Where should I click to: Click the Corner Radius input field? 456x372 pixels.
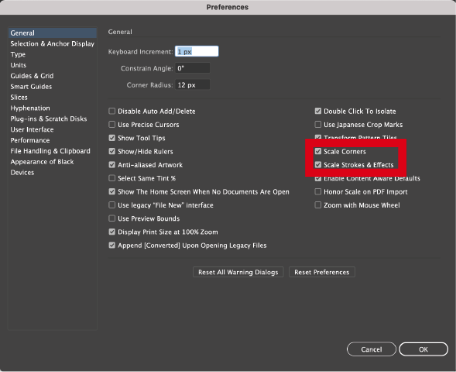point(193,85)
